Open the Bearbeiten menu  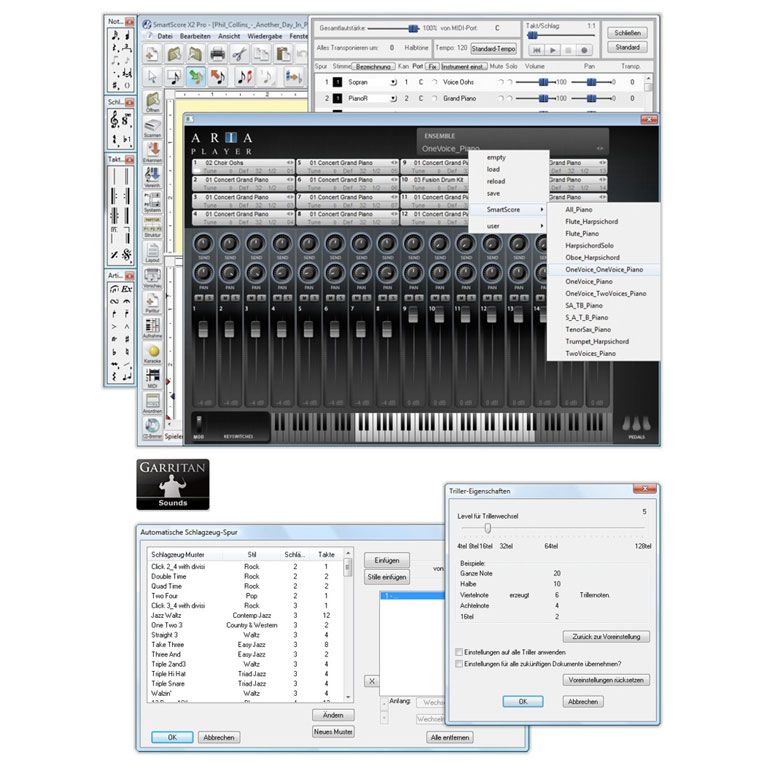[195, 36]
